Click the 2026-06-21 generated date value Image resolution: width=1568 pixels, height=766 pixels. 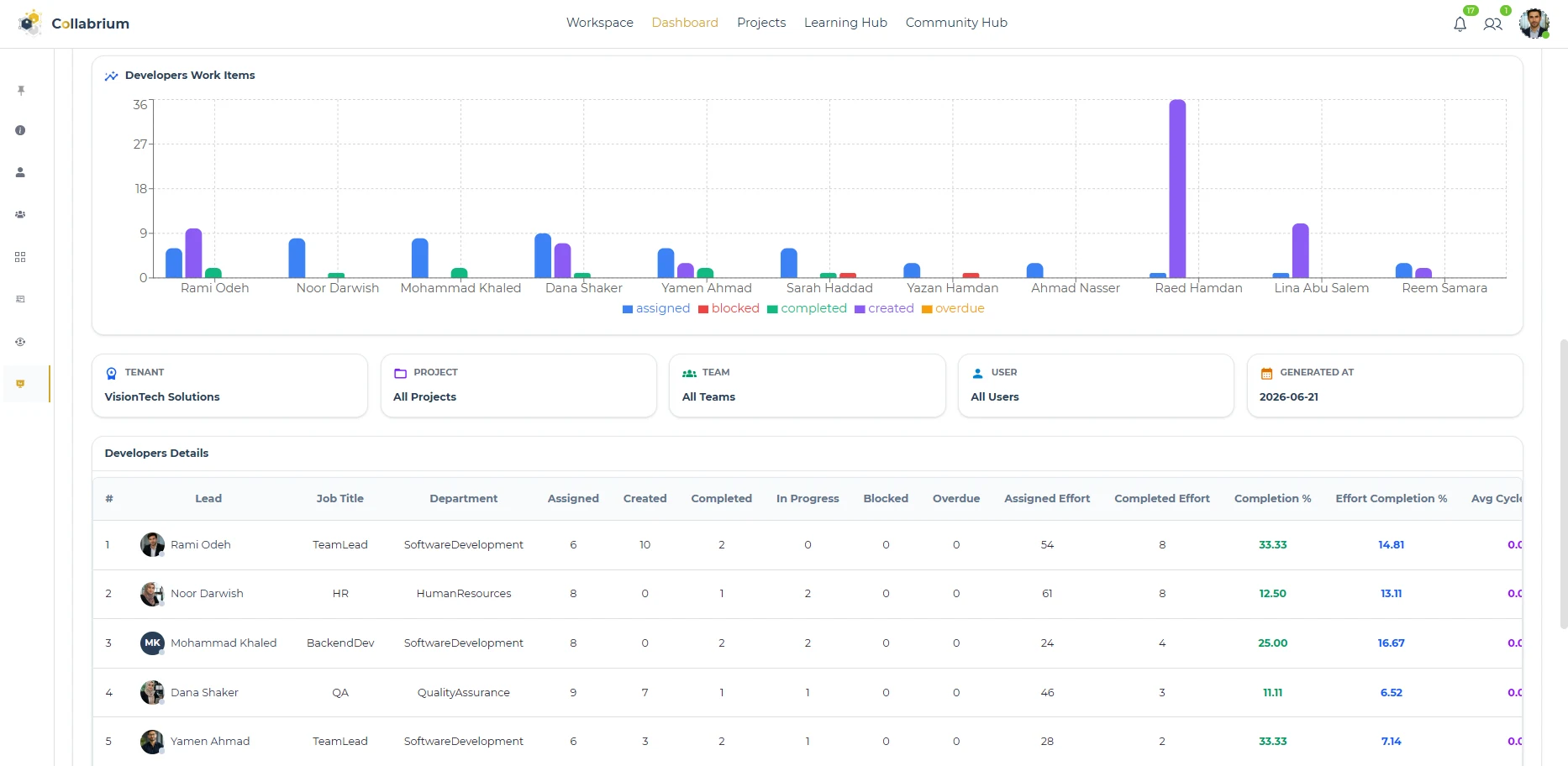click(x=1289, y=397)
